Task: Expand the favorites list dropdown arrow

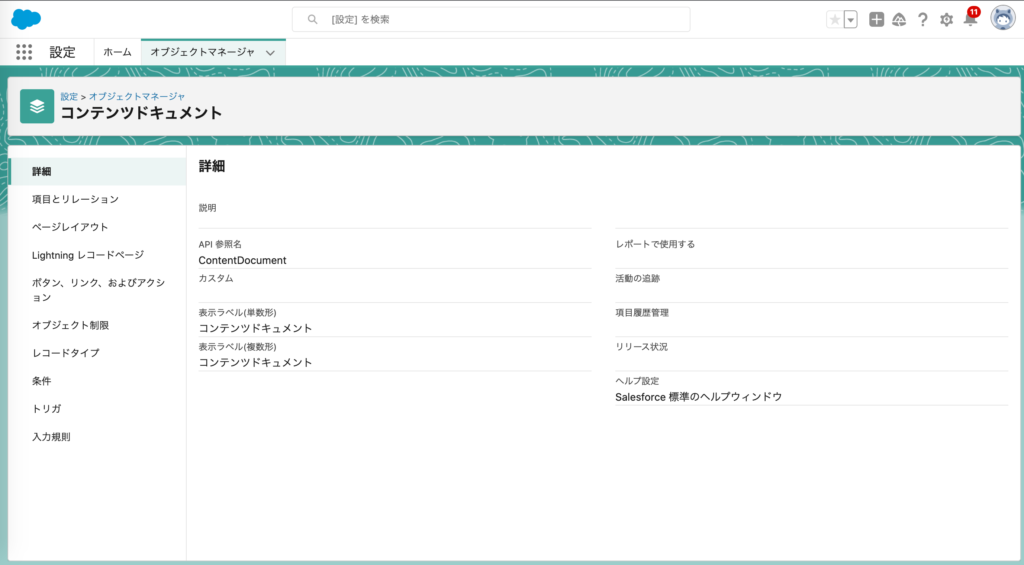Action: pyautogui.click(x=850, y=19)
